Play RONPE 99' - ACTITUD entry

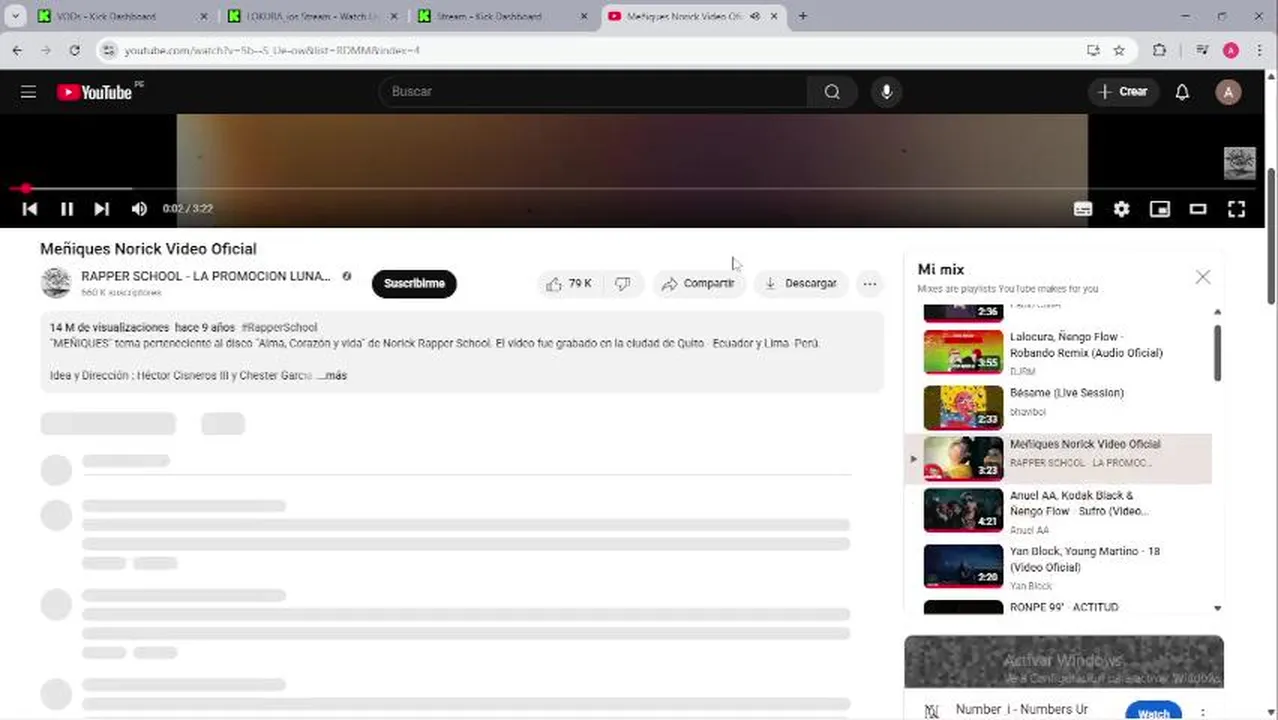click(x=1058, y=607)
